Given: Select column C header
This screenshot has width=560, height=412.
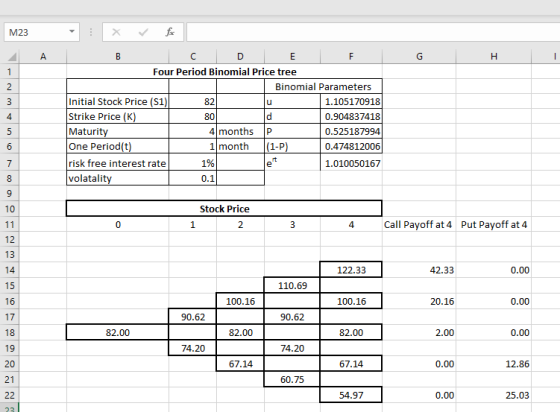Looking at the screenshot, I should (193, 56).
